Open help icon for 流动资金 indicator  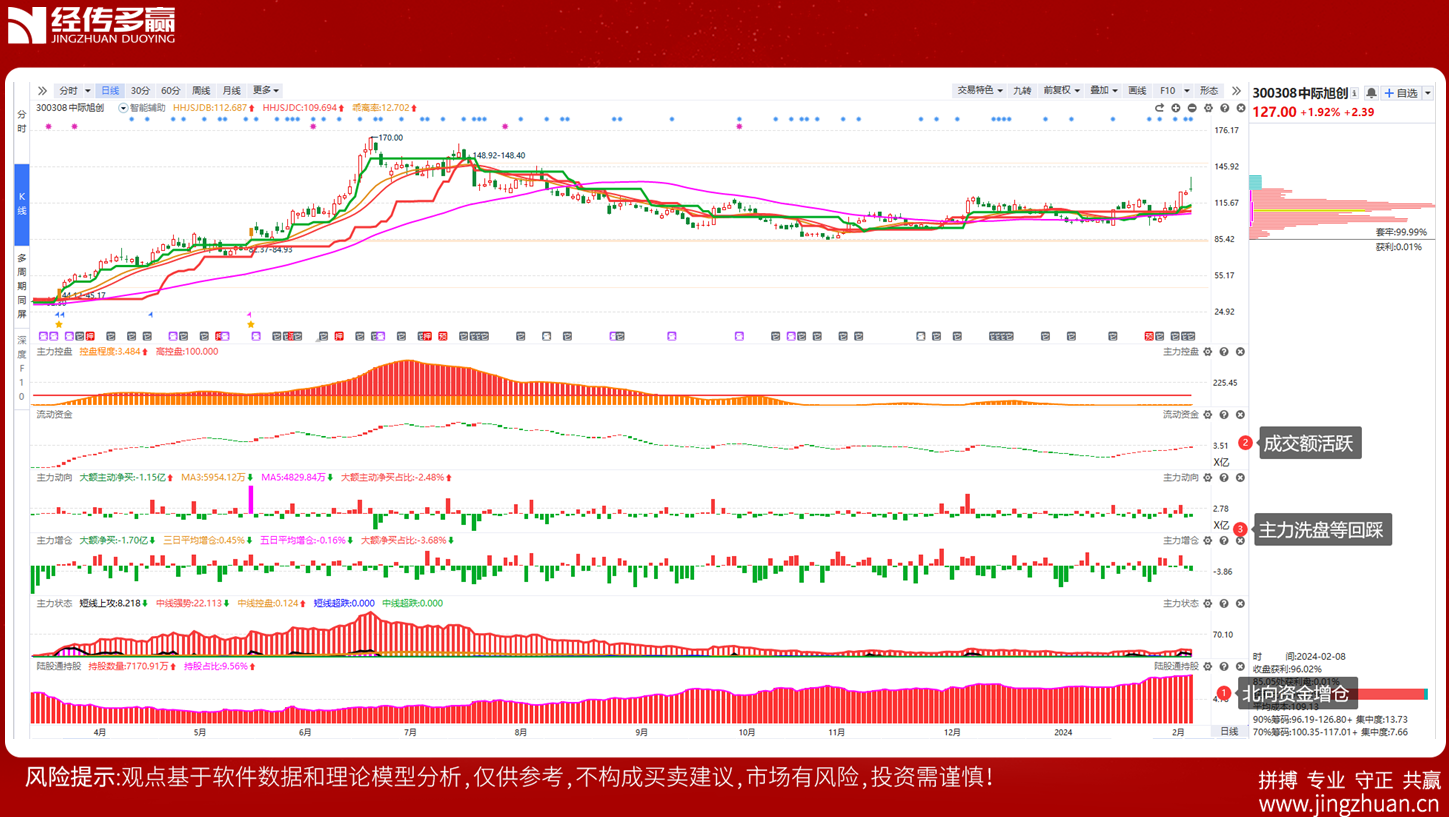[1224, 415]
